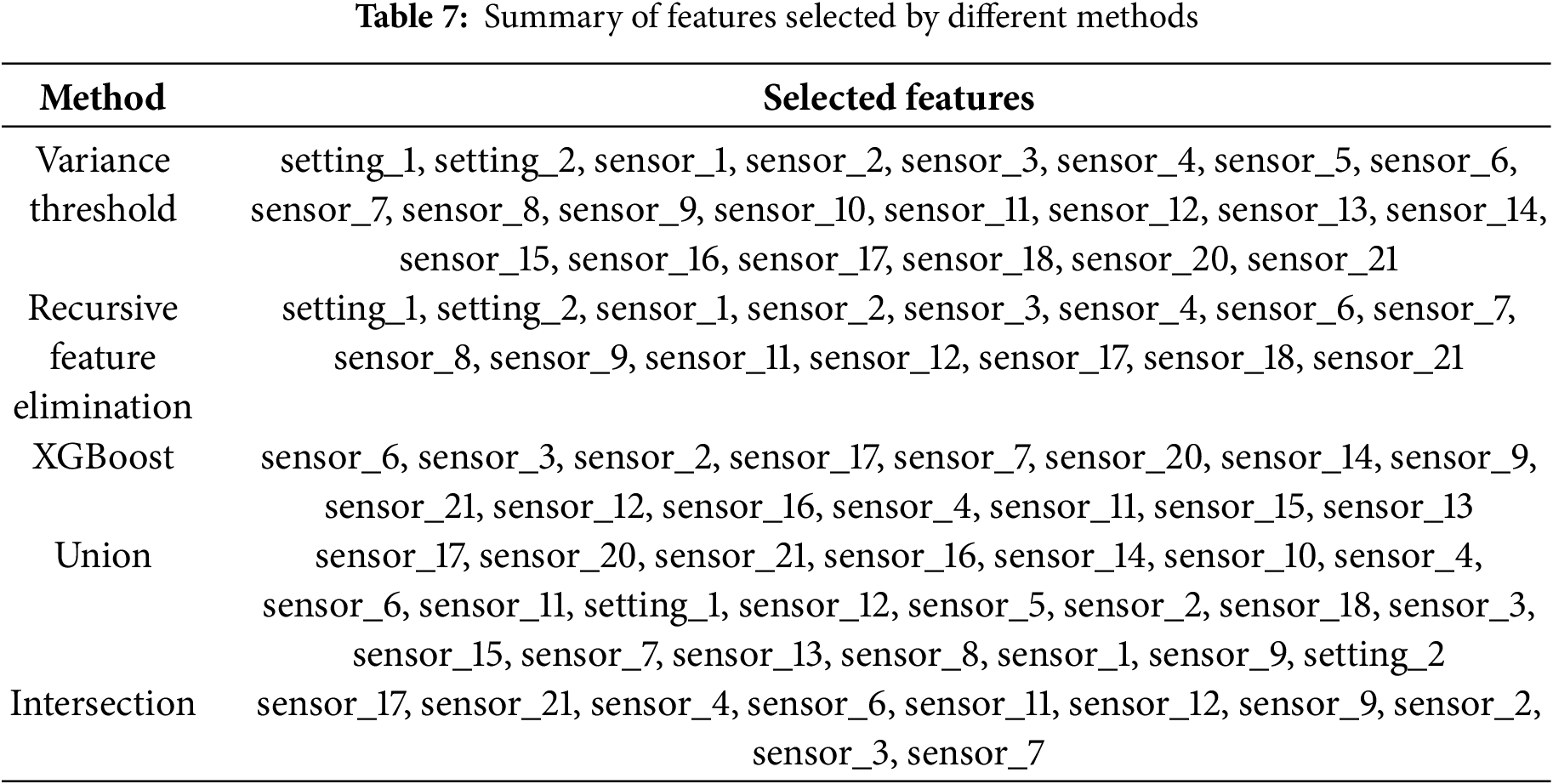Click the "Table 7:" caption label
The width and height of the screenshot is (1553, 784).
(411, 17)
